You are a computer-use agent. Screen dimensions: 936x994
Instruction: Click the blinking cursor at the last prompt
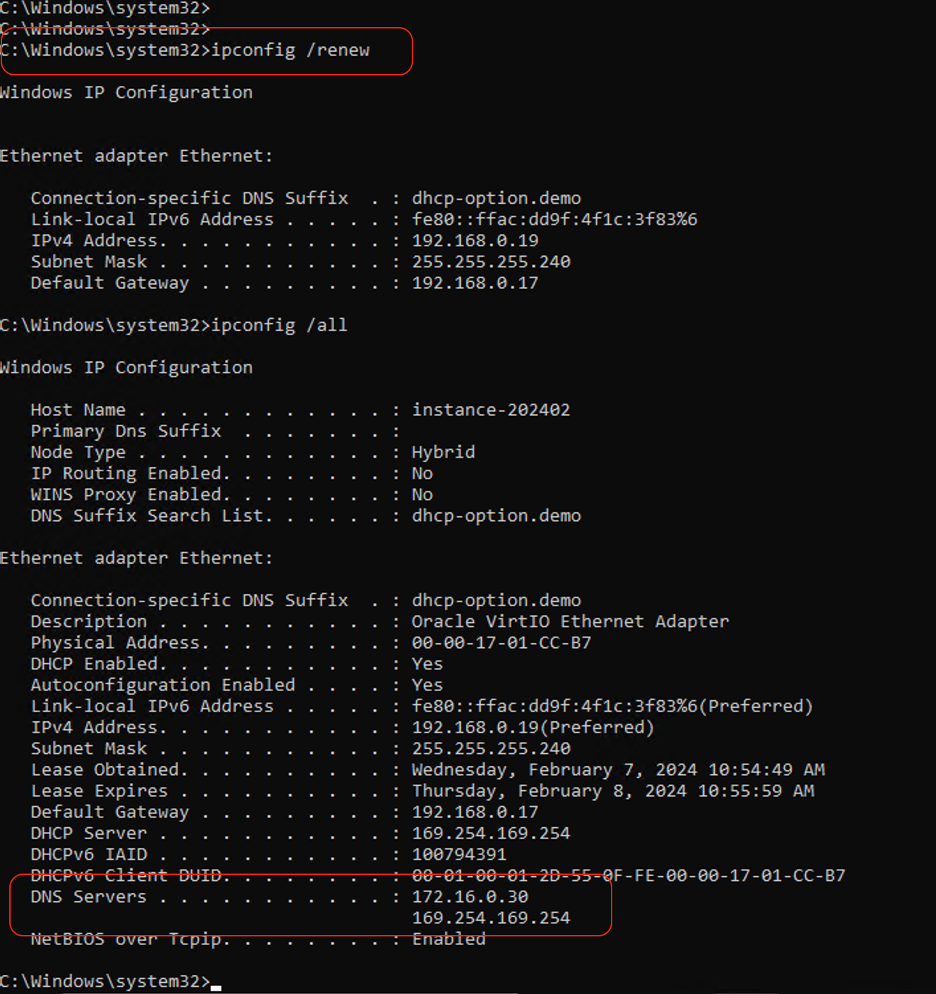[216, 984]
